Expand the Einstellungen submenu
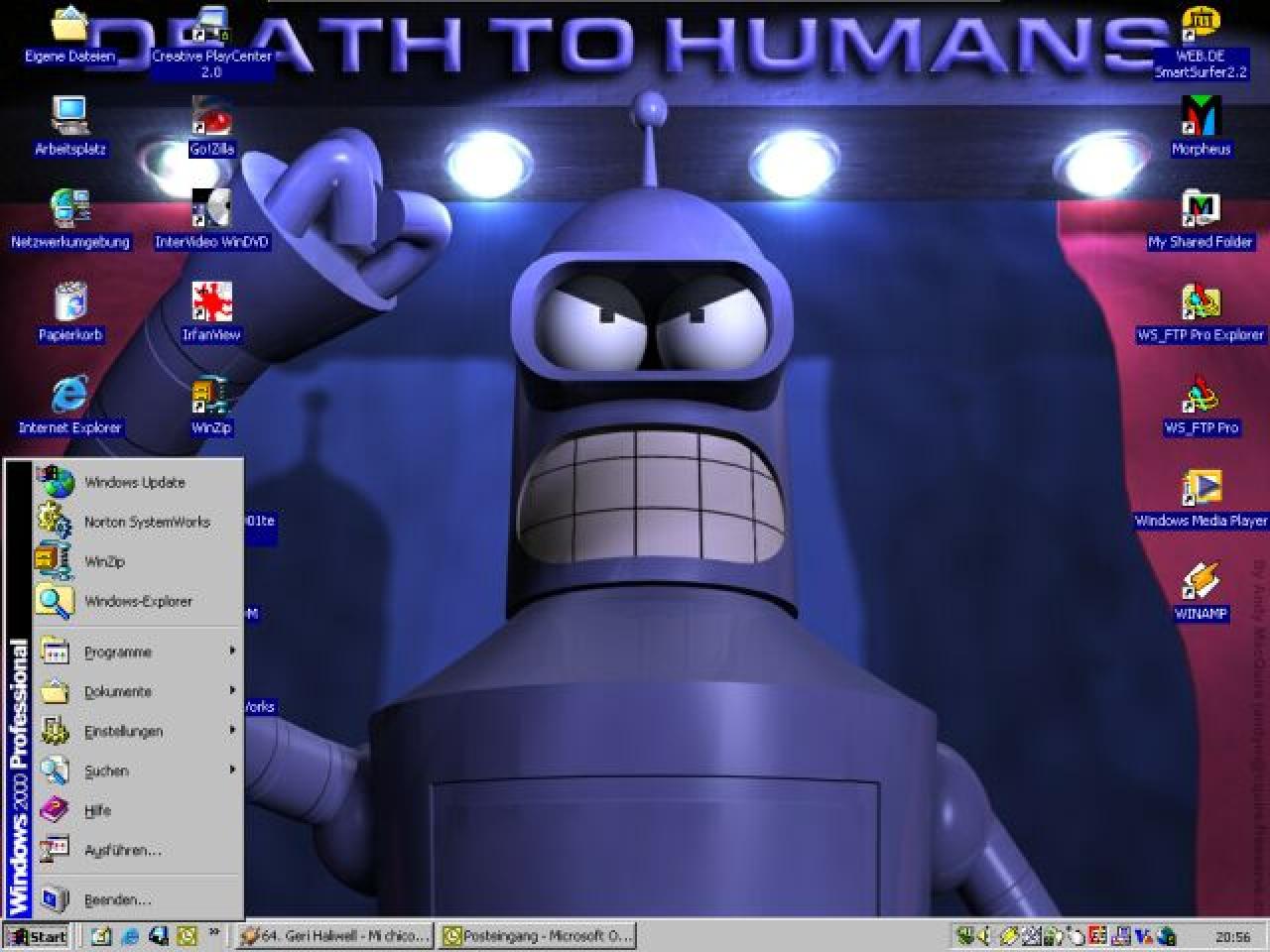Screen dimensions: 1270x952 [x=138, y=731]
